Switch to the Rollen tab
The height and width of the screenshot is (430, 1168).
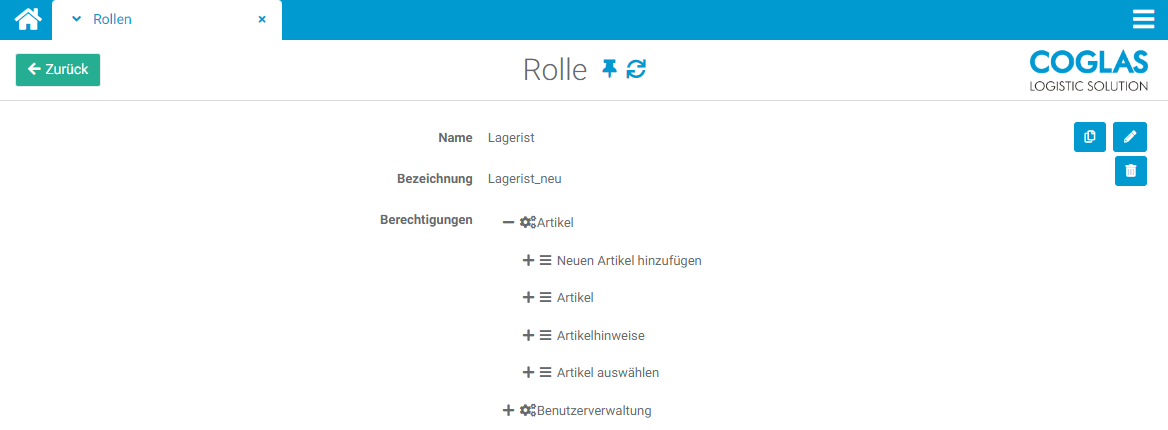112,20
